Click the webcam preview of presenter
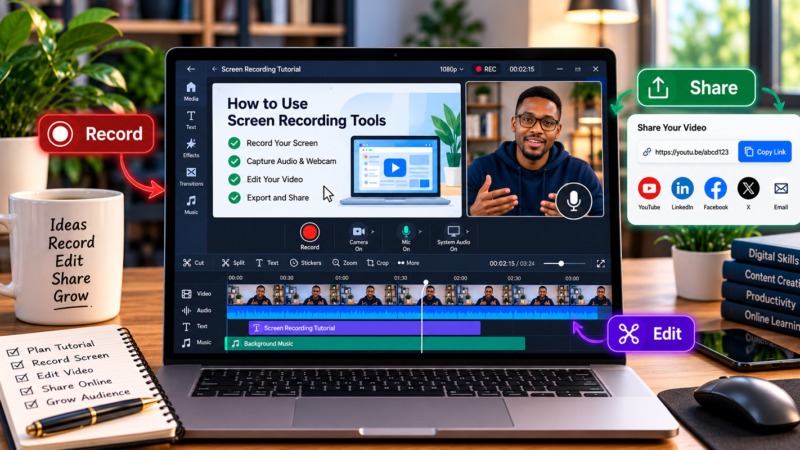The width and height of the screenshot is (800, 450). [534, 149]
